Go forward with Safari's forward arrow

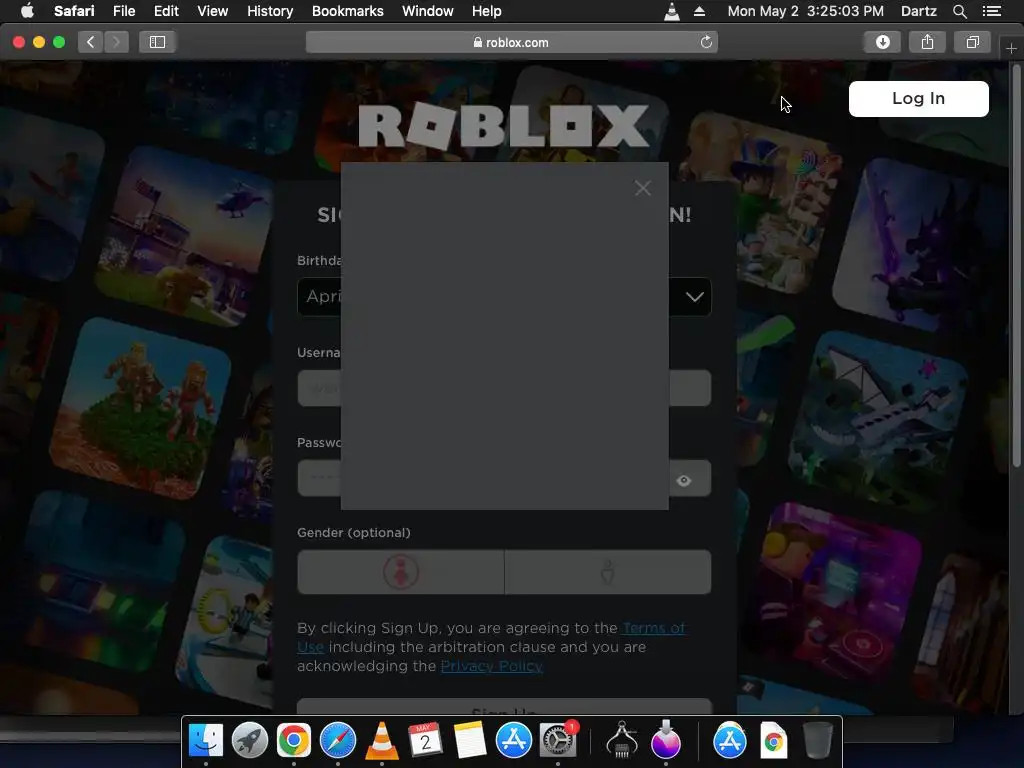(x=116, y=42)
